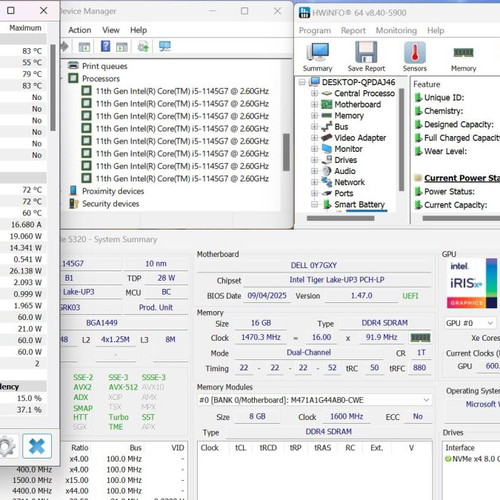Select Smart Battery in HWiNFO tree

pos(359,204)
